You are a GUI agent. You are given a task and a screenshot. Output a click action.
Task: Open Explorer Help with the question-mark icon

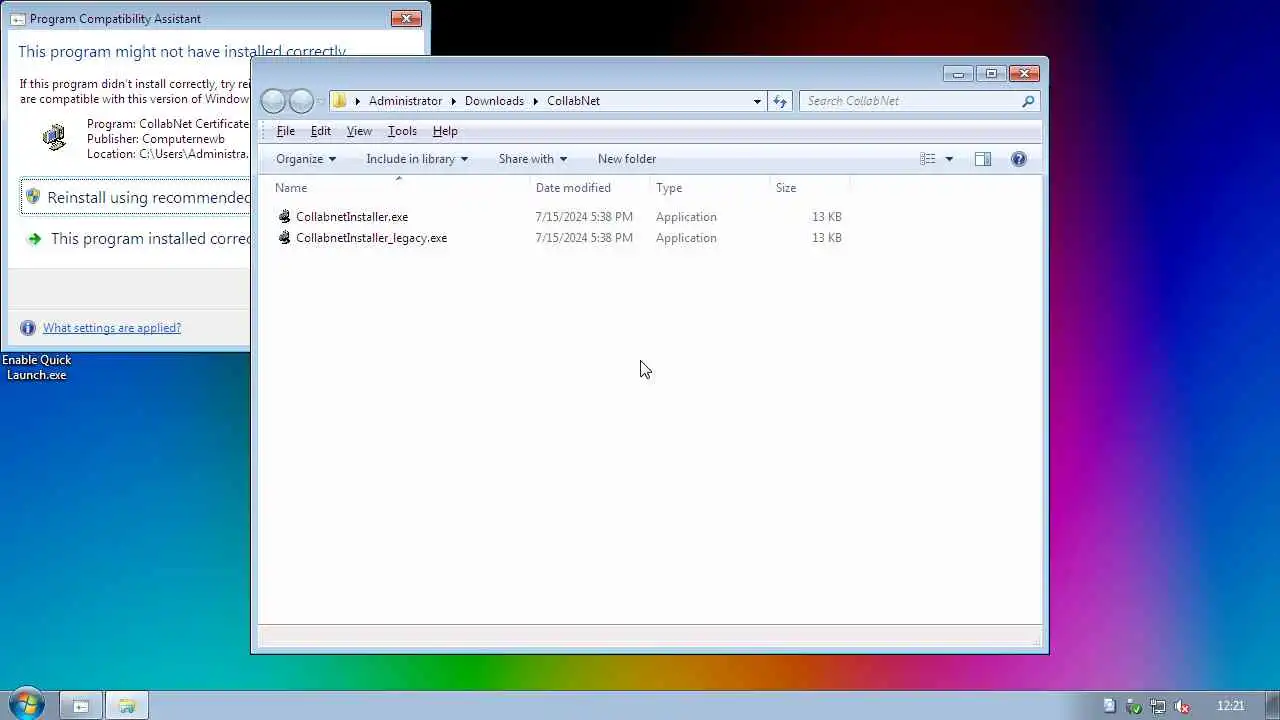click(1019, 159)
